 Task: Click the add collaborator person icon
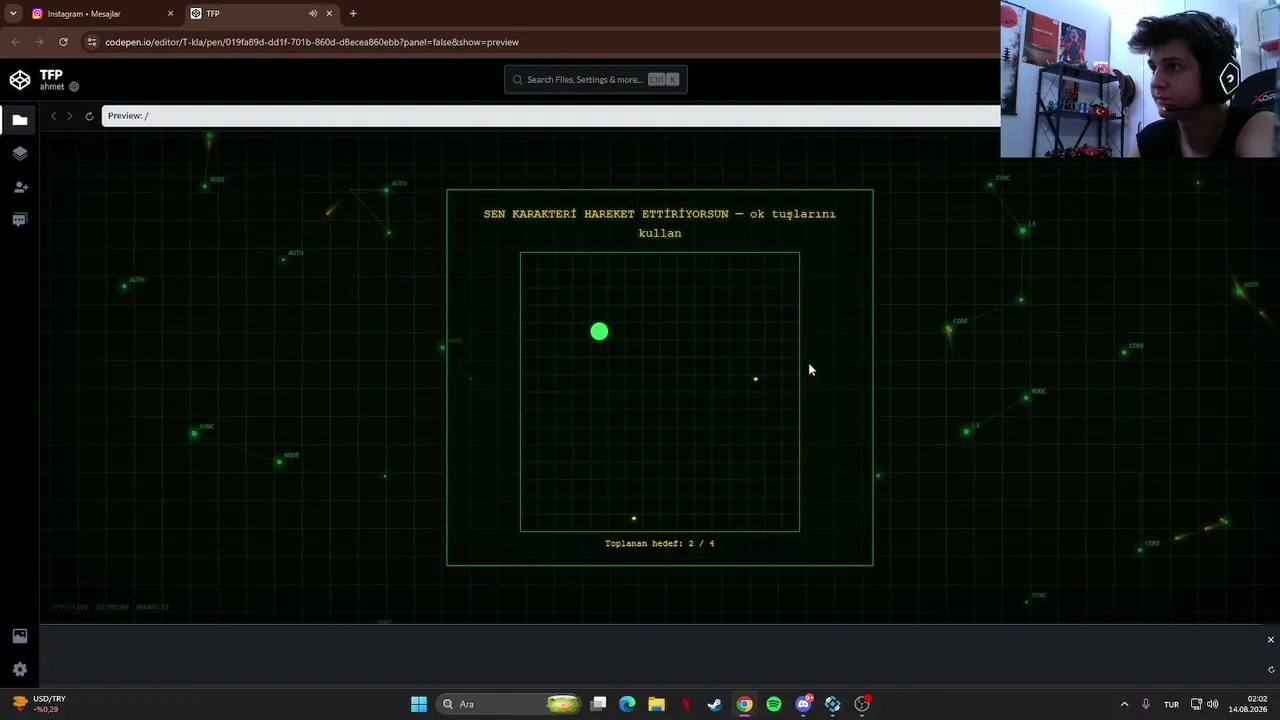(x=20, y=187)
